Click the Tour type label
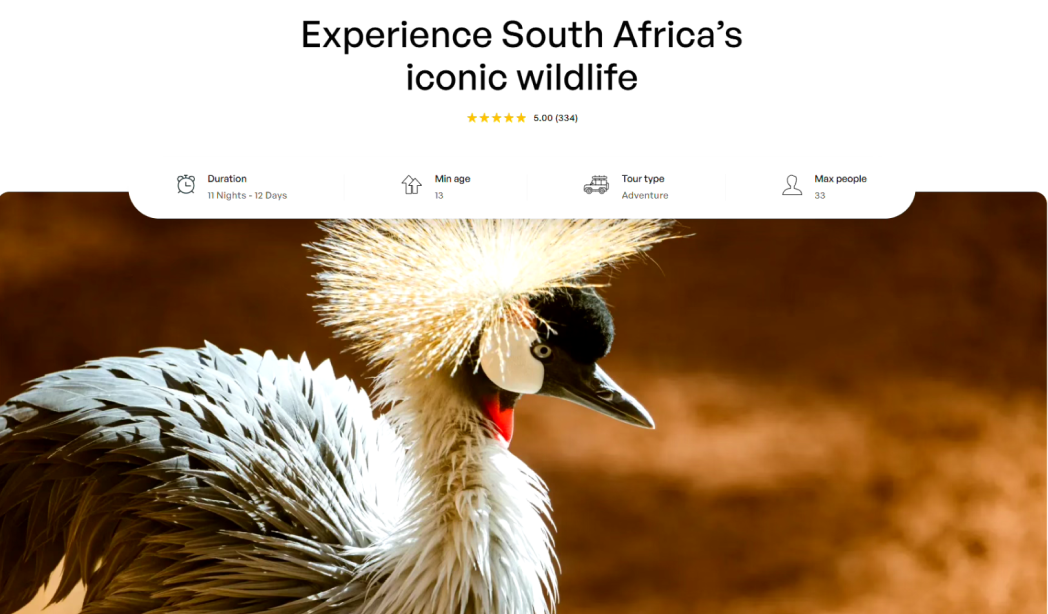The image size is (1048, 614). coord(643,178)
